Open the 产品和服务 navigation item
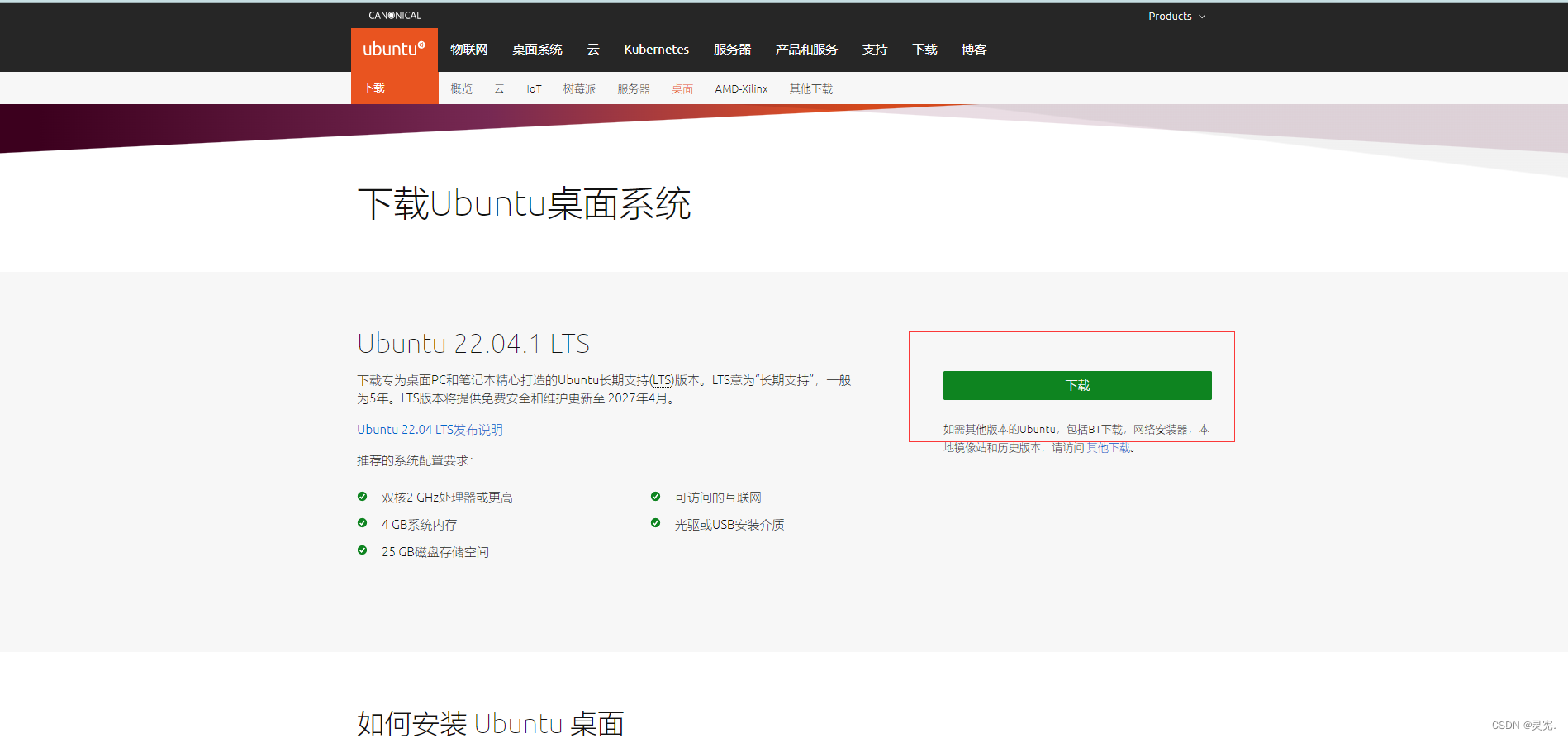This screenshot has width=1568, height=738. (806, 50)
